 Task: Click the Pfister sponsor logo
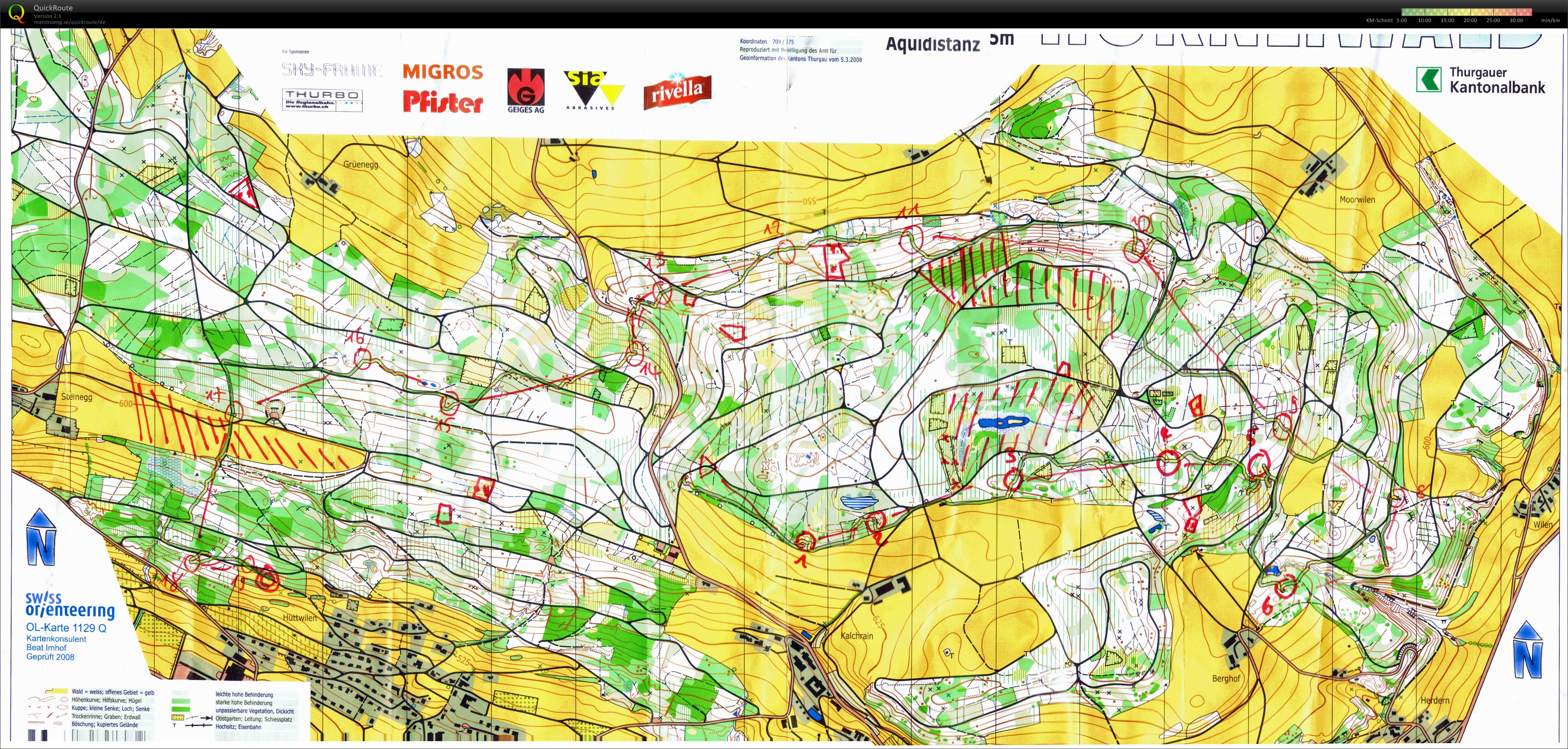click(443, 101)
